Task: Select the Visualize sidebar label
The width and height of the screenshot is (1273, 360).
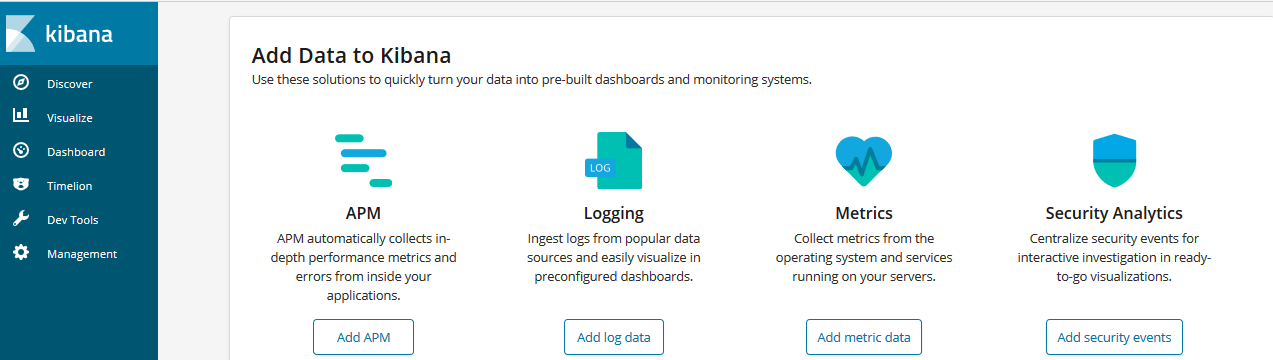Action: coord(69,118)
